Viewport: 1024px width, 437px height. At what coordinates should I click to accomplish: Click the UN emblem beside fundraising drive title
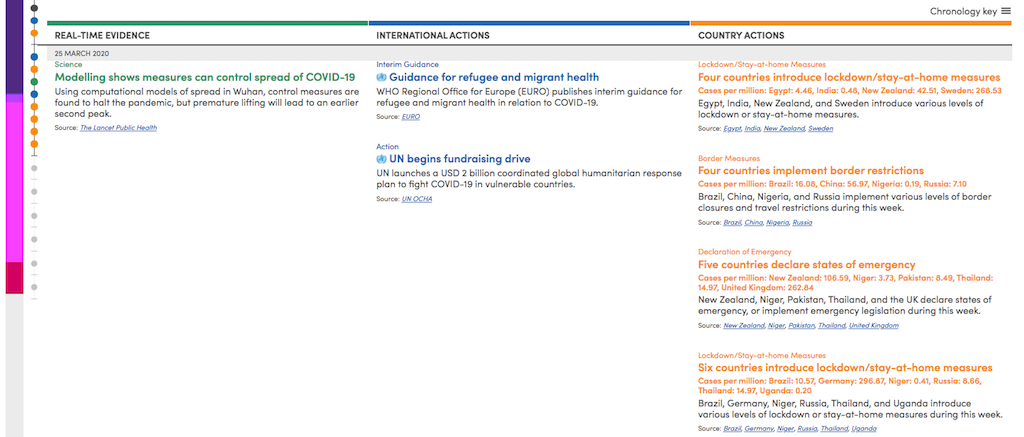(381, 159)
